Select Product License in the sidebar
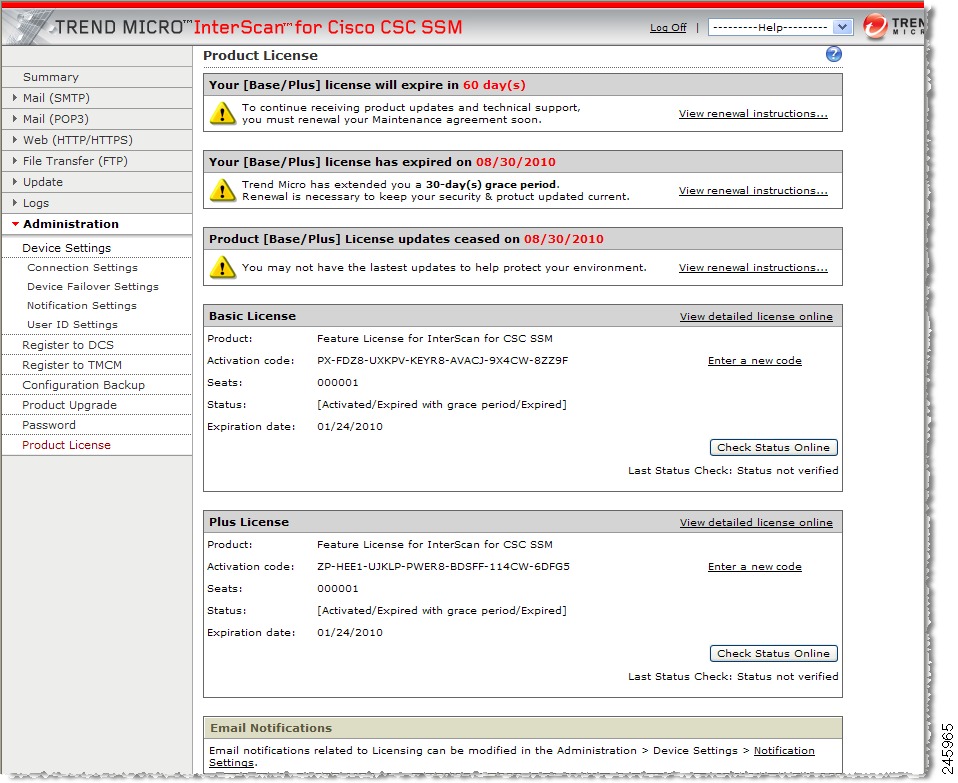This screenshot has width=958, height=783. pyautogui.click(x=67, y=445)
